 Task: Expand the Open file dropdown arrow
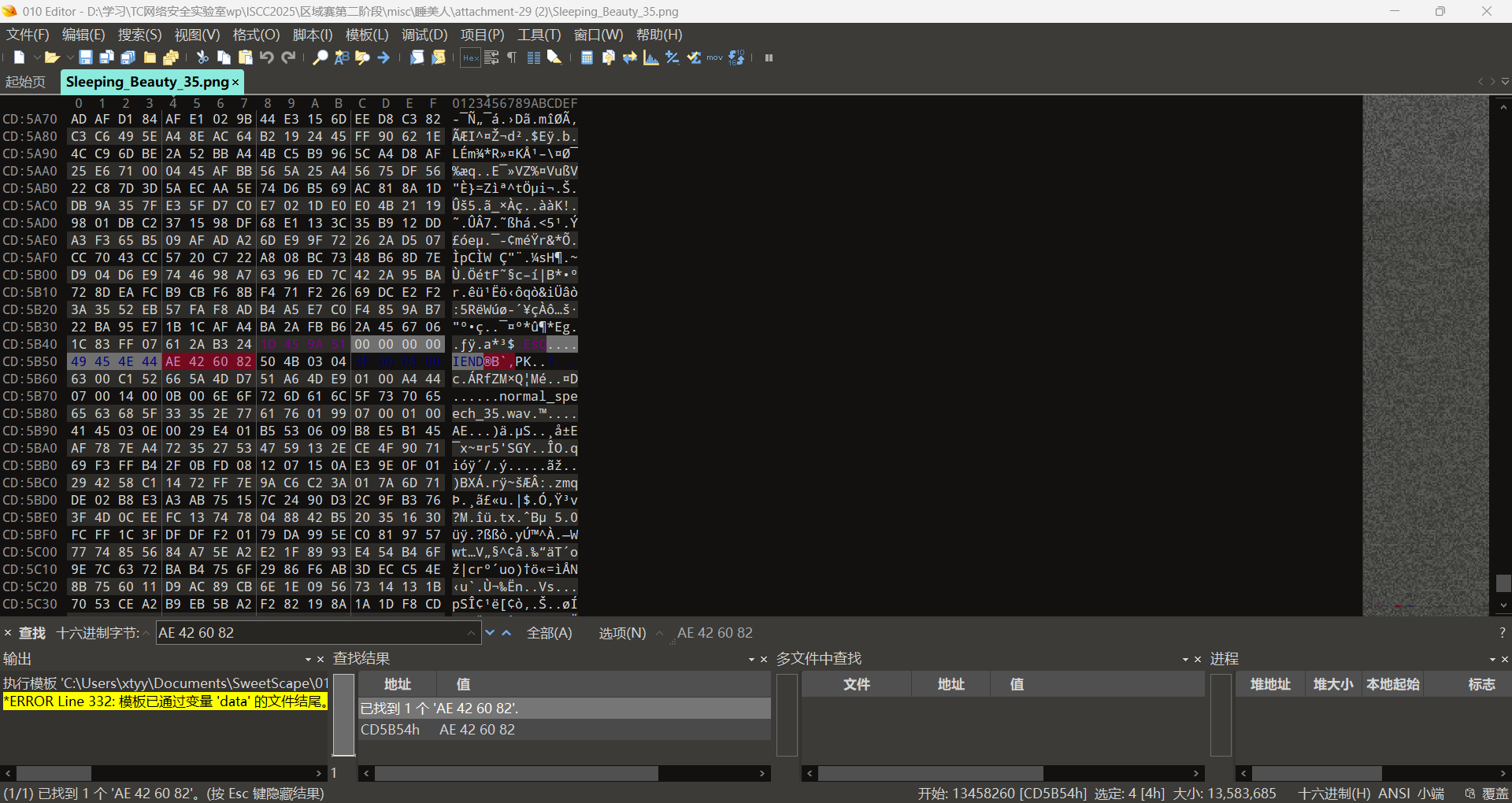(70, 57)
